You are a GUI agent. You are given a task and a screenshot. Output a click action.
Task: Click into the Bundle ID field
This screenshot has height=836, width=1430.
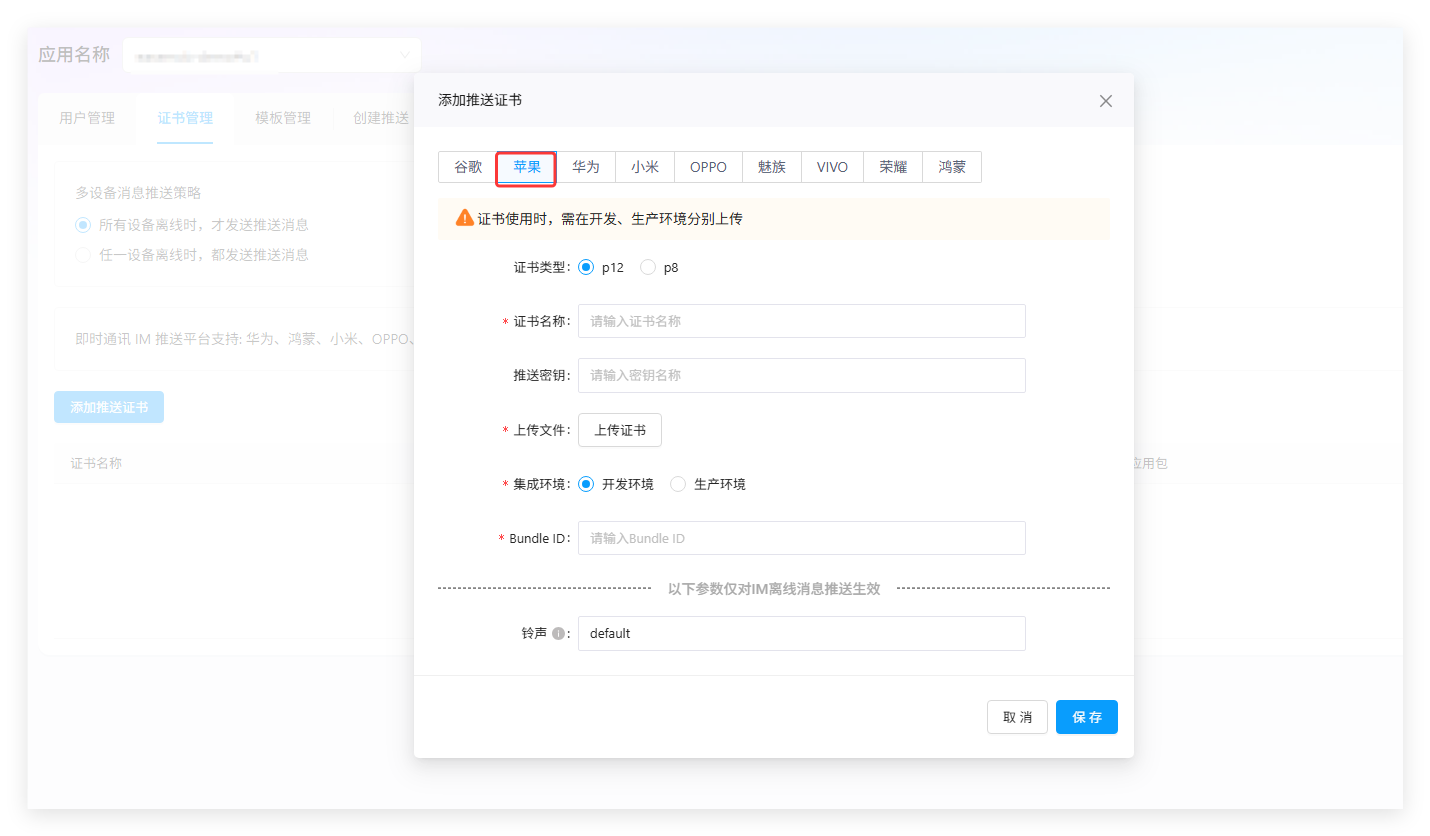click(801, 538)
